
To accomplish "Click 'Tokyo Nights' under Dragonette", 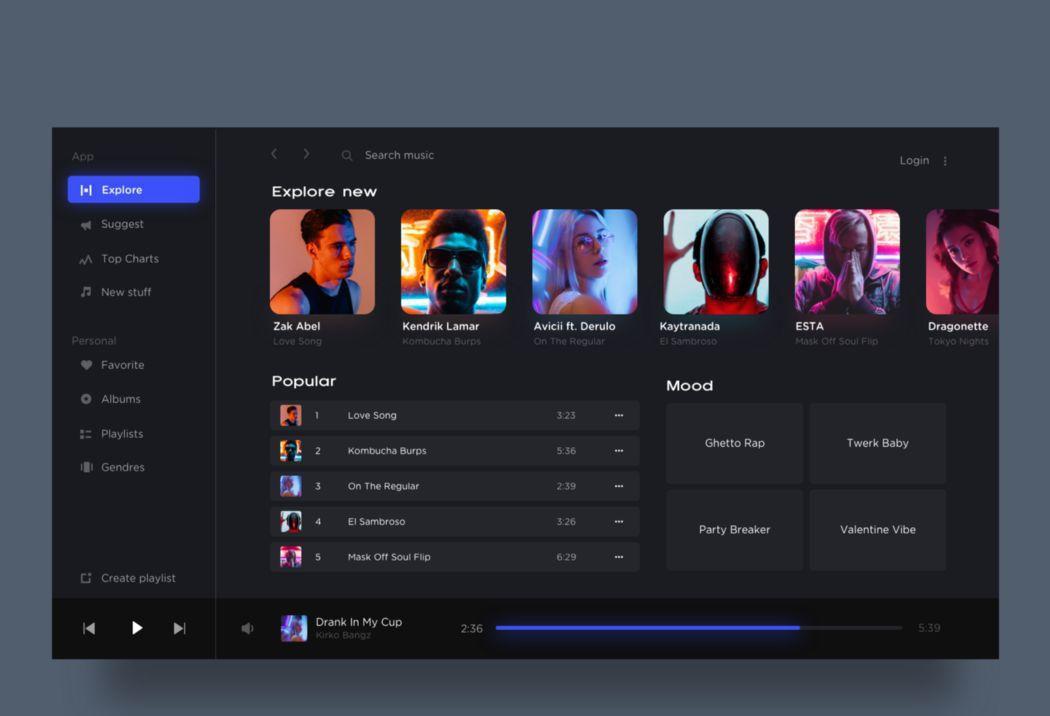I will click(958, 342).
